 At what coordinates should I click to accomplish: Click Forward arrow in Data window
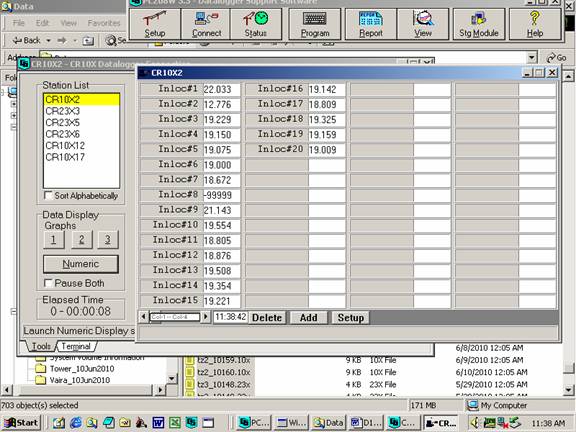click(62, 40)
